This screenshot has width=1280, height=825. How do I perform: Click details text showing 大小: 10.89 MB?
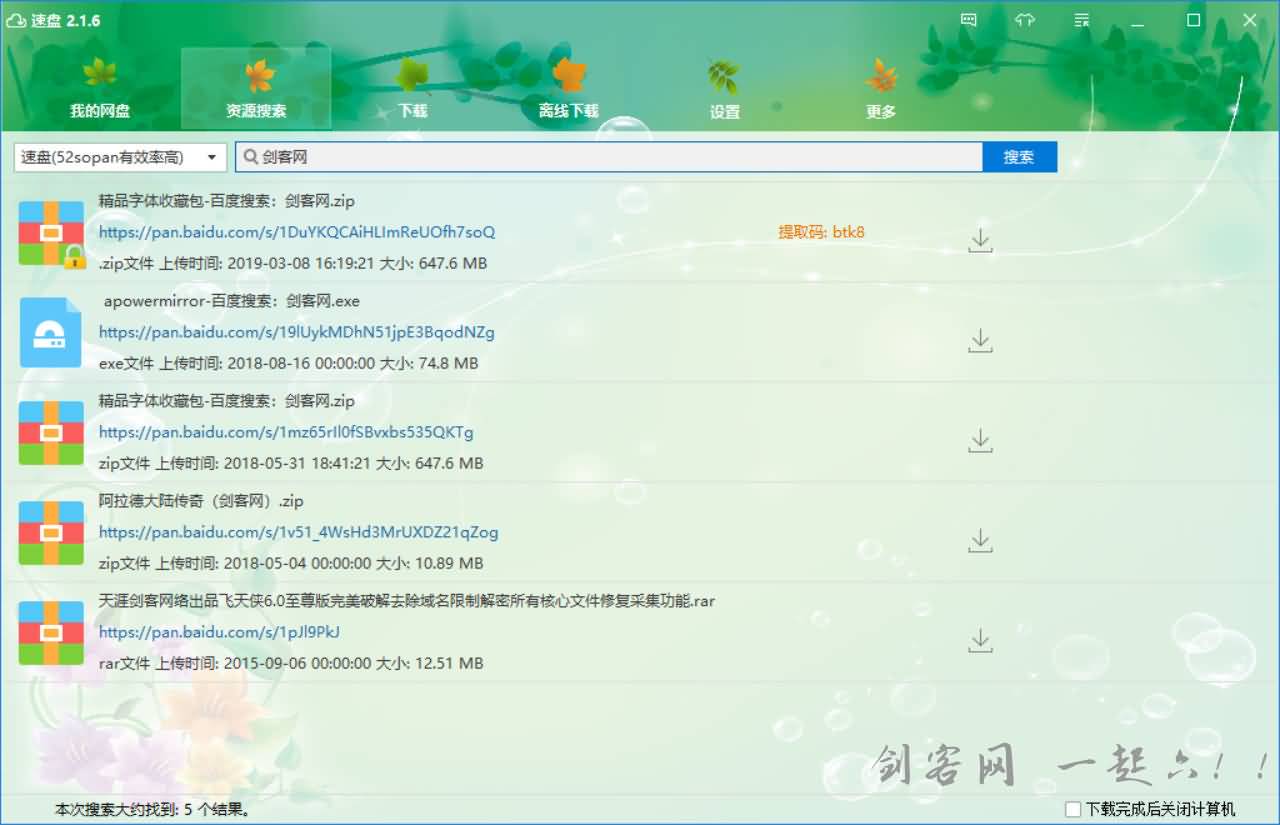coord(291,563)
